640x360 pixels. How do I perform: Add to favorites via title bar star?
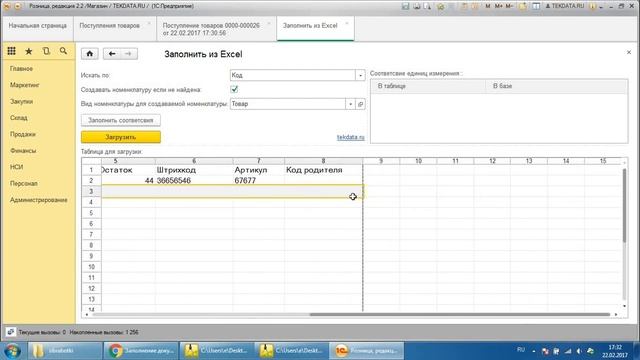click(440, 6)
